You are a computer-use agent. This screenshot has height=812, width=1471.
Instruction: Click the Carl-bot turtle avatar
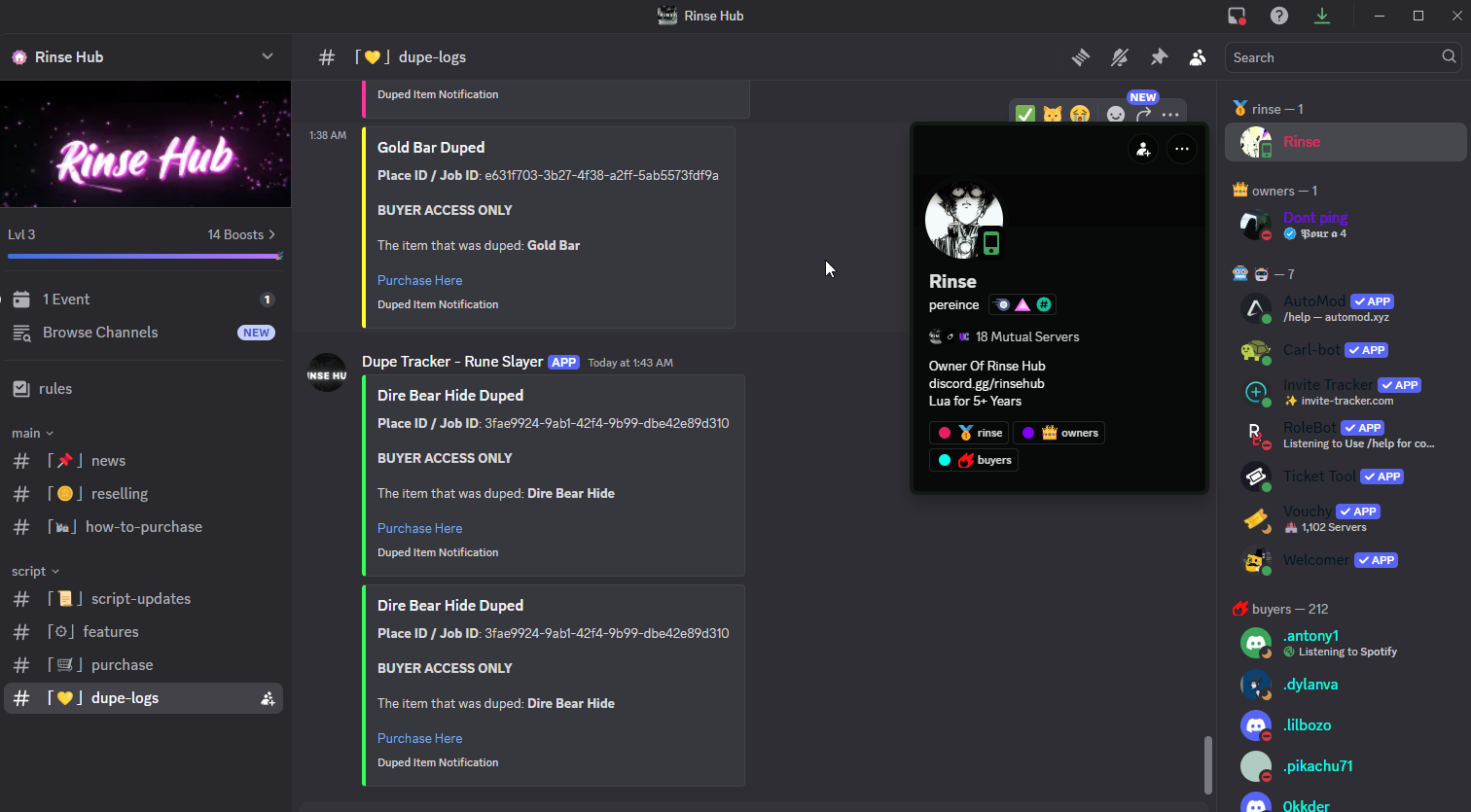1256,350
